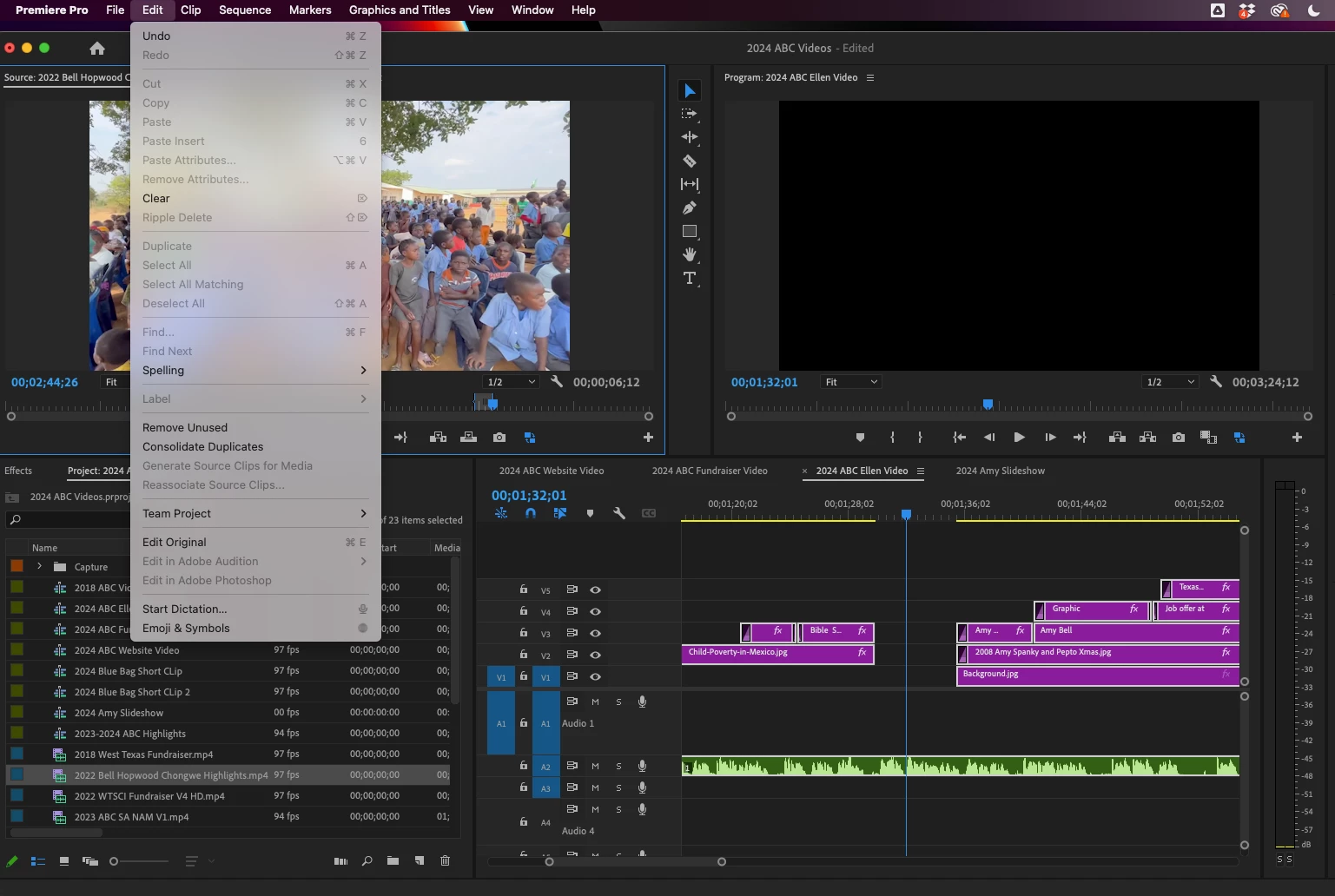
Task: Open the Effects panel tab
Action: click(18, 471)
